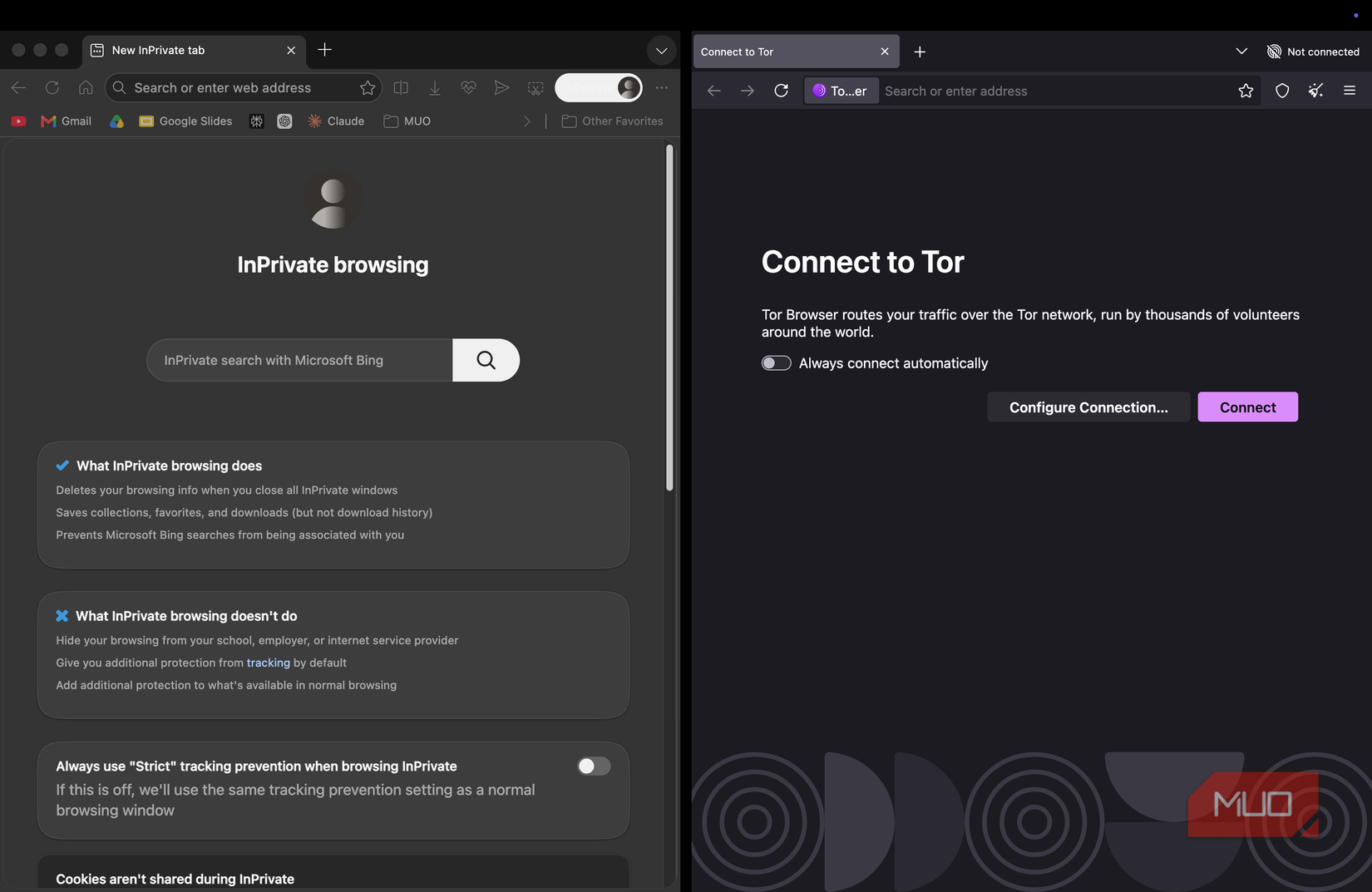Click the Tor onion identity badge

point(841,91)
